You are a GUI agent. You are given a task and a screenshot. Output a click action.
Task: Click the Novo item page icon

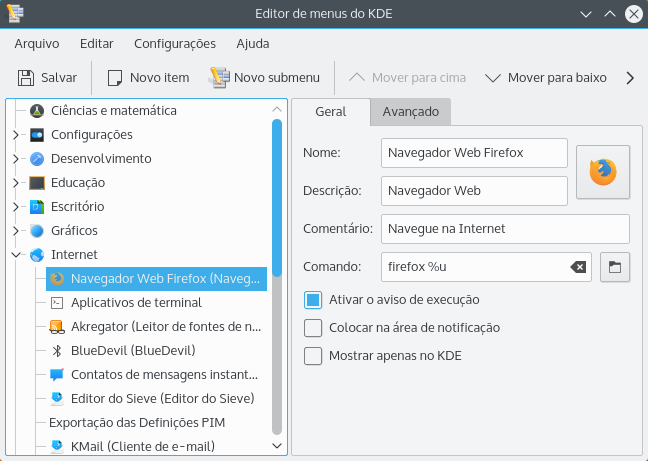[115, 77]
